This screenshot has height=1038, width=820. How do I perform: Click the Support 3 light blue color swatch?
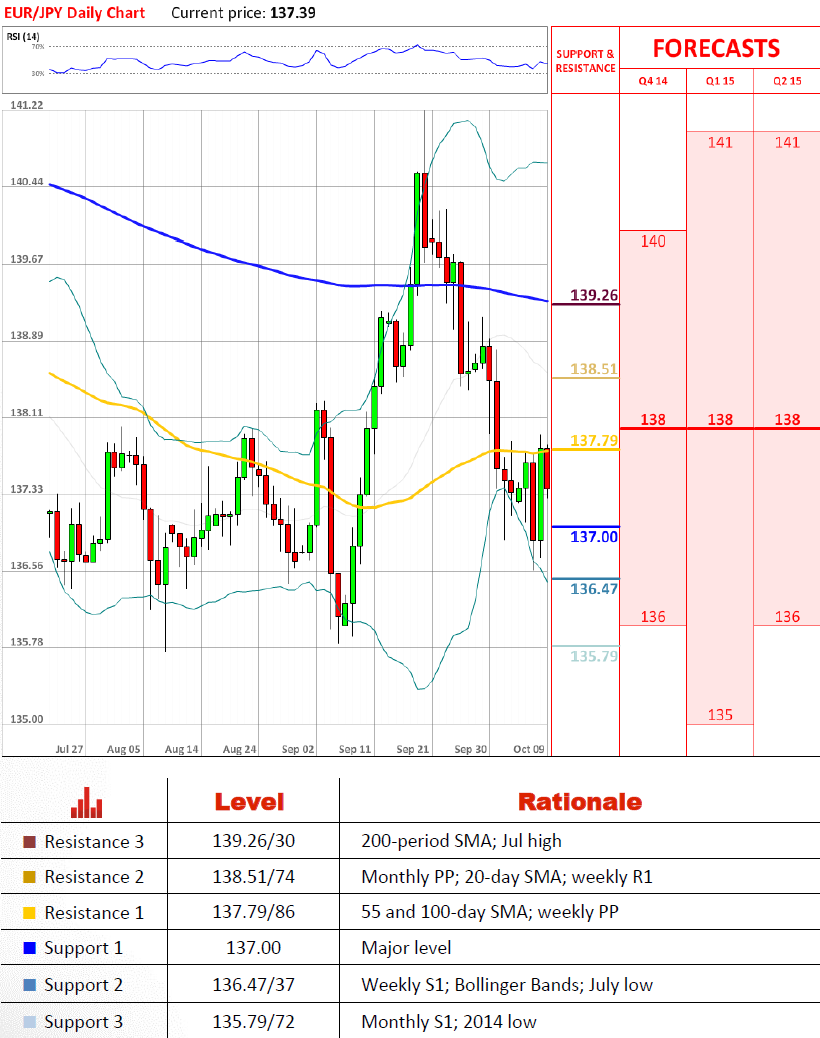[x=29, y=1022]
